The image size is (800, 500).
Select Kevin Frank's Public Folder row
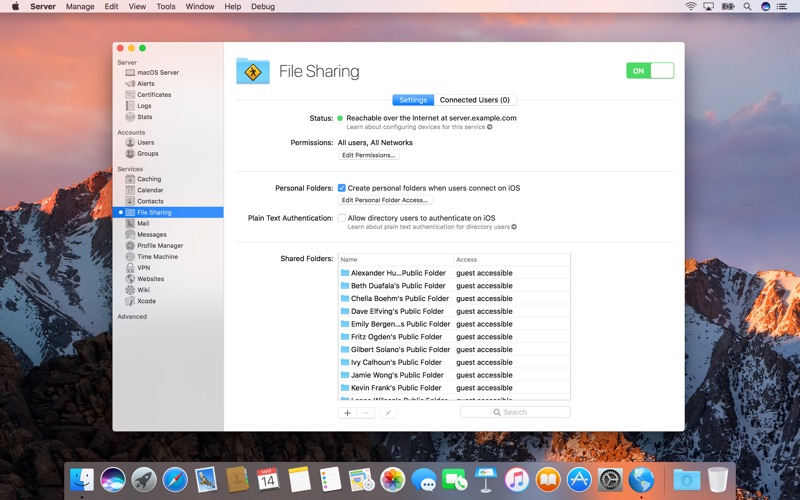(x=454, y=388)
